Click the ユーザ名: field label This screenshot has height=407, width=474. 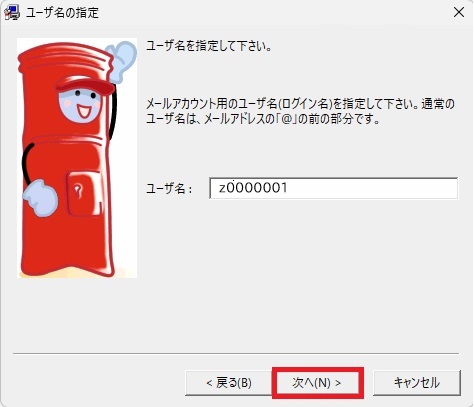[169, 189]
